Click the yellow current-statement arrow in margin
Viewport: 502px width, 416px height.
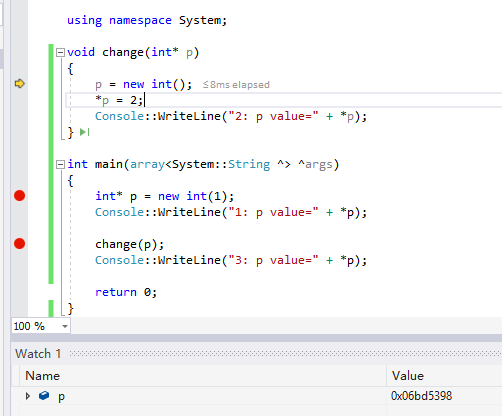20,84
